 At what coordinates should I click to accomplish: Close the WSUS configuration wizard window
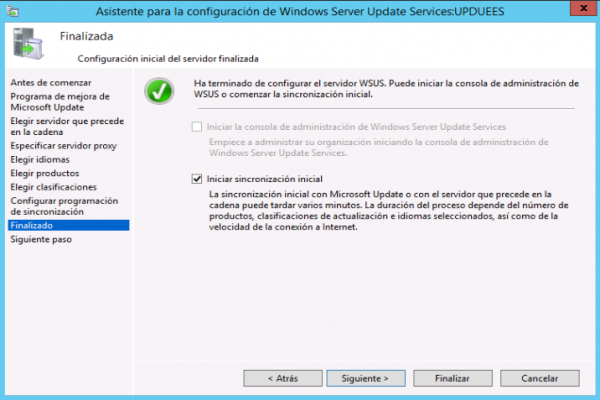click(583, 8)
